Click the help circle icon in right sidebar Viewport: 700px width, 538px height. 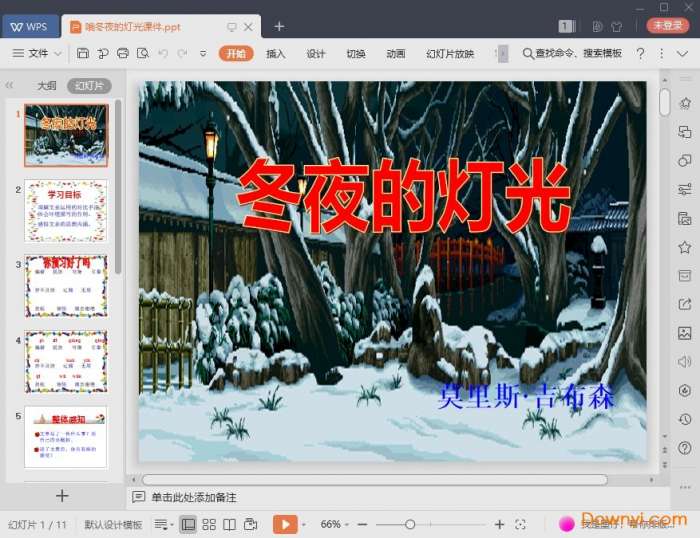click(x=685, y=448)
